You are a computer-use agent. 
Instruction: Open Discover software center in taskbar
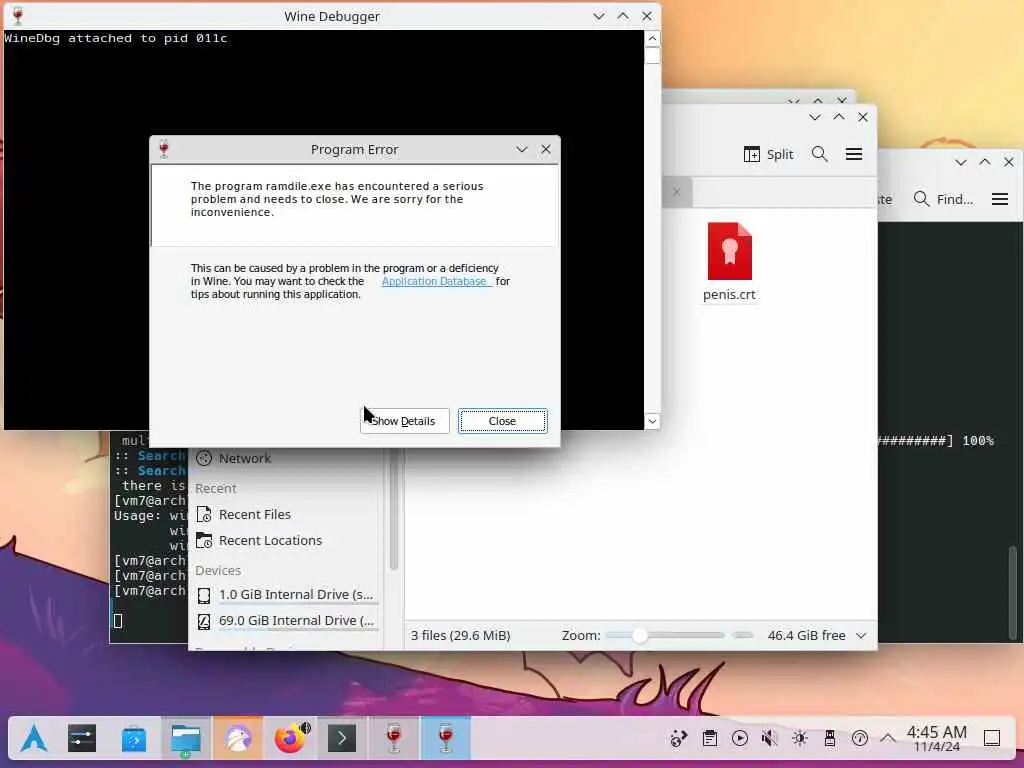[134, 739]
